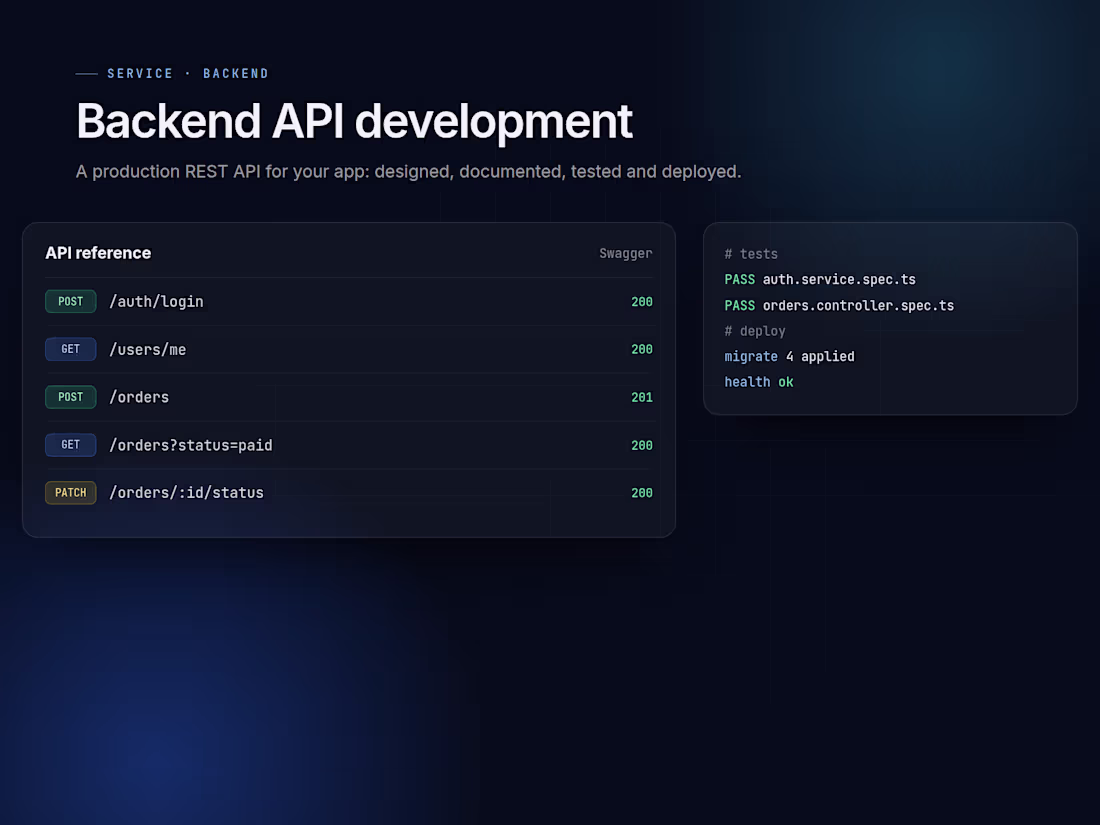The height and width of the screenshot is (825, 1100).
Task: Select the /users/me endpoint path
Action: point(148,349)
